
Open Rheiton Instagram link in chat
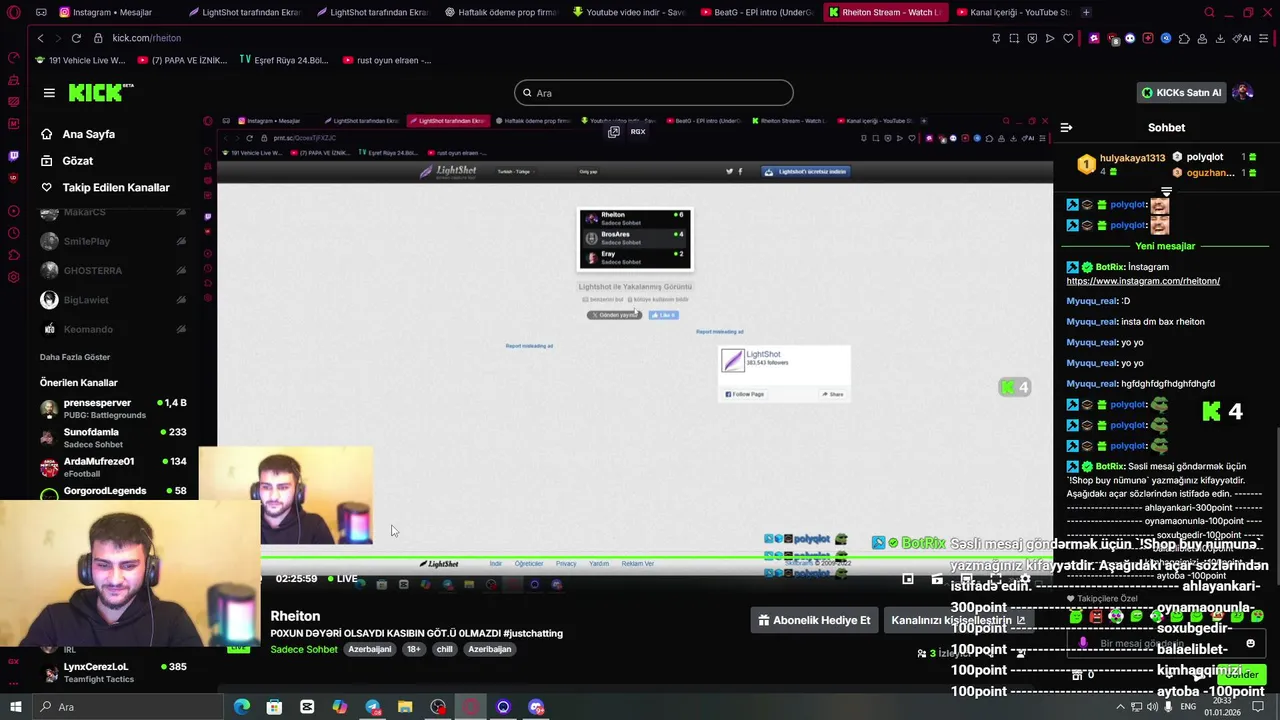click(1143, 281)
